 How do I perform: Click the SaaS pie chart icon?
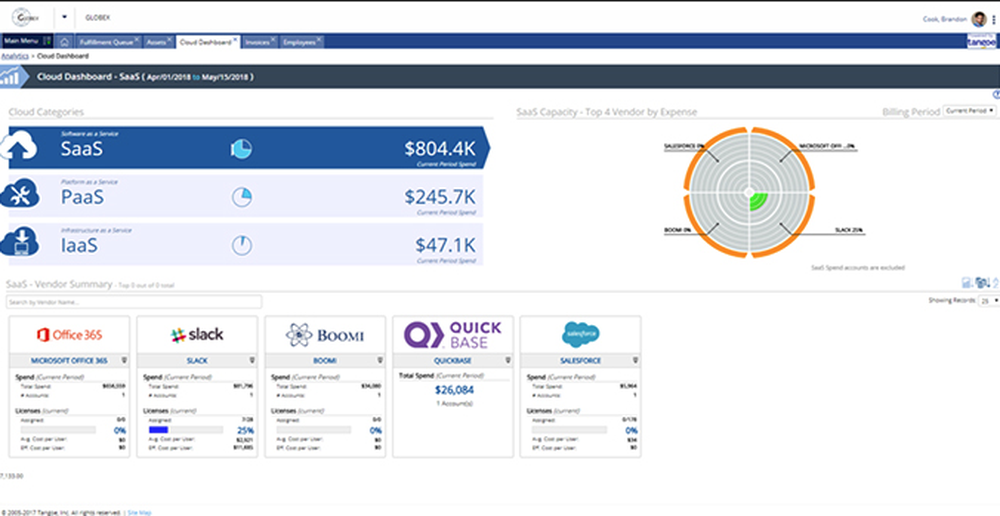[242, 149]
